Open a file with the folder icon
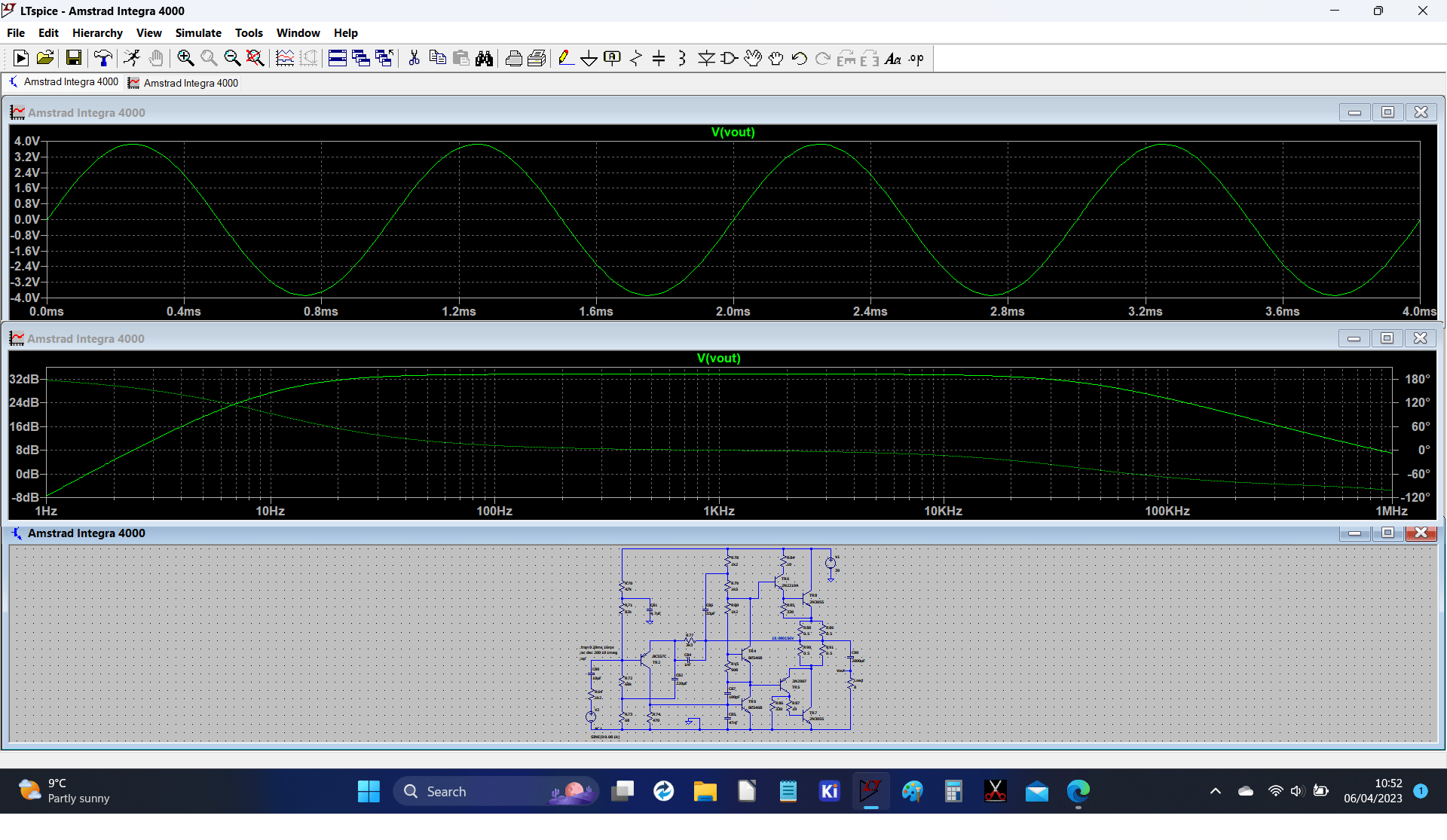This screenshot has height=840, width=1447. click(x=45, y=58)
